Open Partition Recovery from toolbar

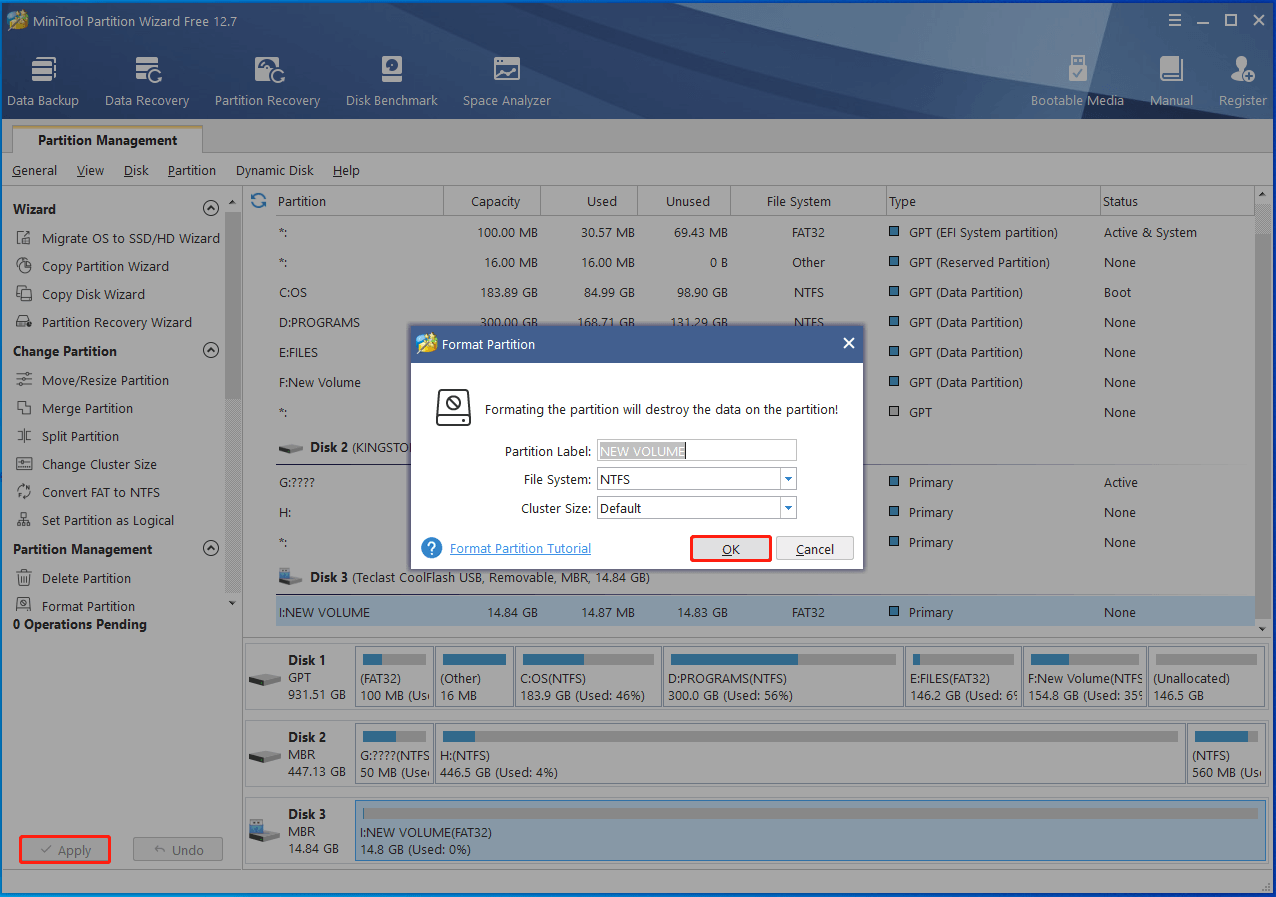[x=267, y=81]
